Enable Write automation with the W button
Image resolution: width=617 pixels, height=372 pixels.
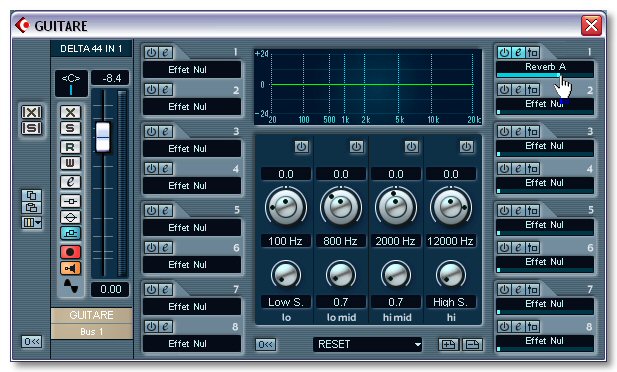[70, 163]
